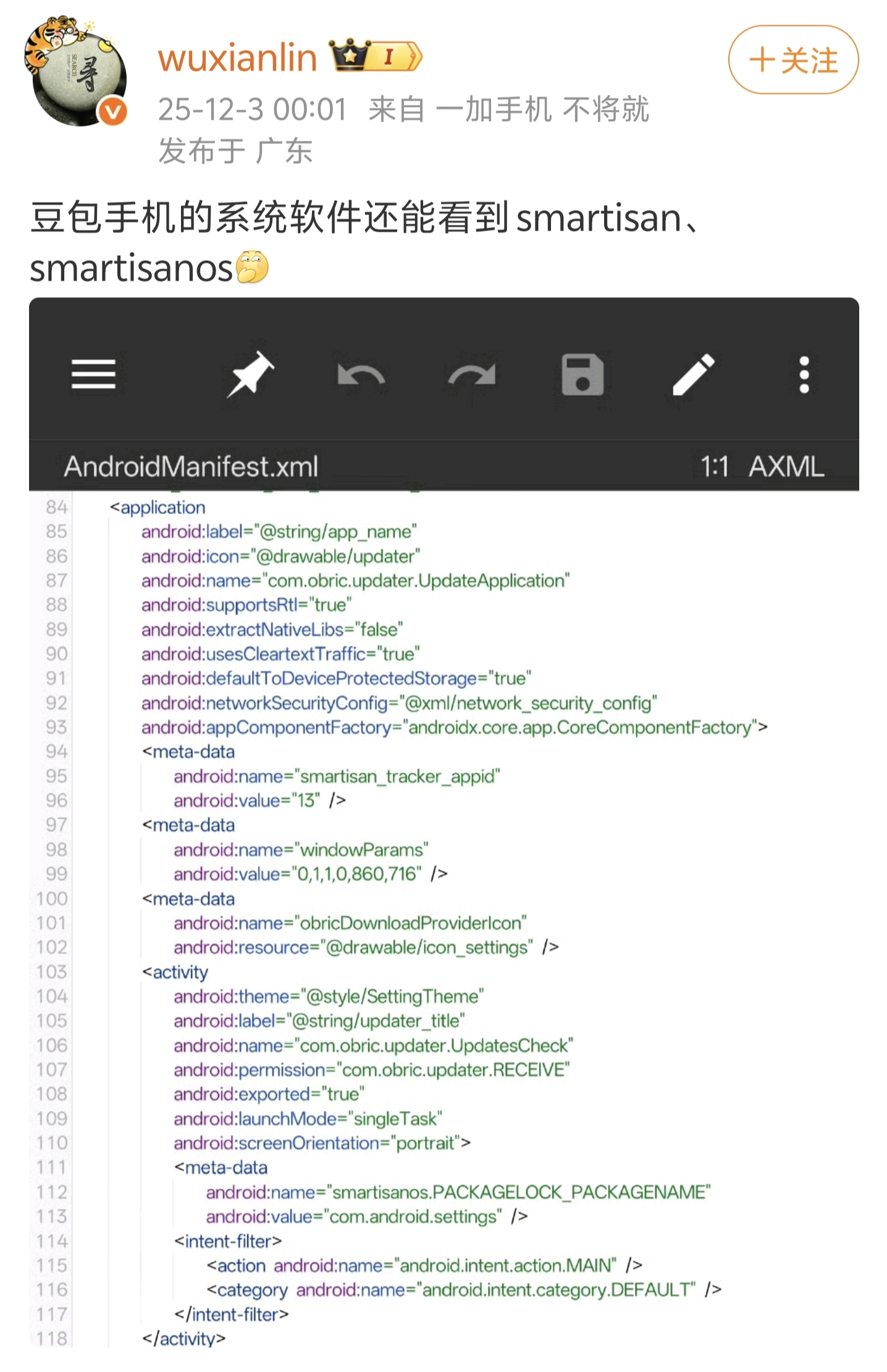Image resolution: width=887 pixels, height=1372 pixels.
Task: Collapse the application tag at line 84
Action: tap(157, 507)
